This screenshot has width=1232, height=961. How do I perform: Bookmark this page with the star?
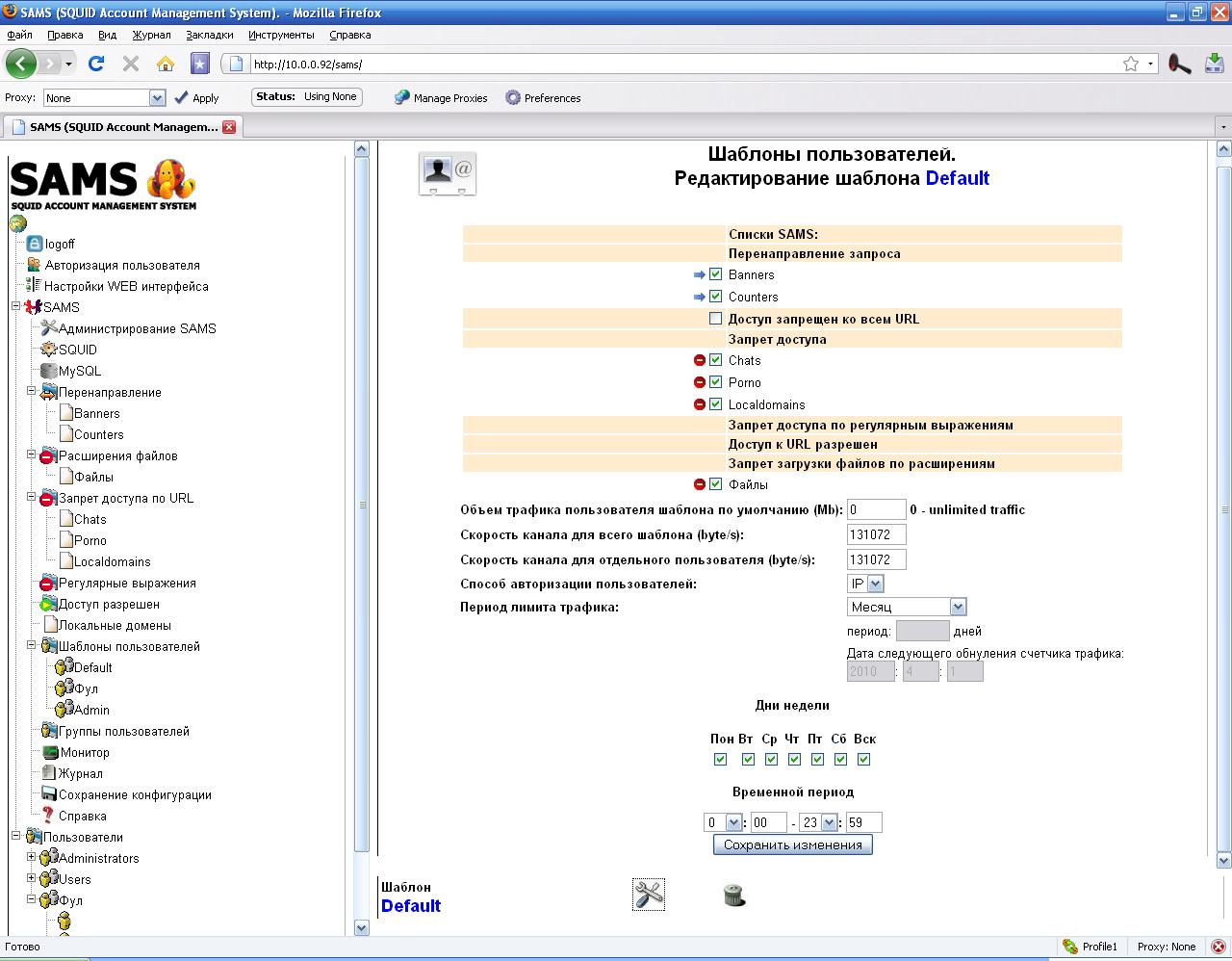1131,64
